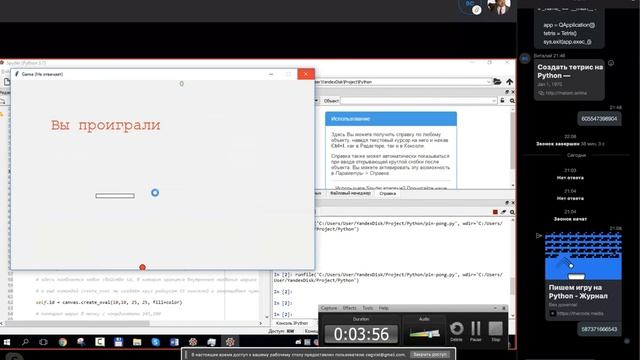This screenshot has height=360, width=640.
Task: Click the article thumbnail image with blue bricks
Action: (583, 256)
